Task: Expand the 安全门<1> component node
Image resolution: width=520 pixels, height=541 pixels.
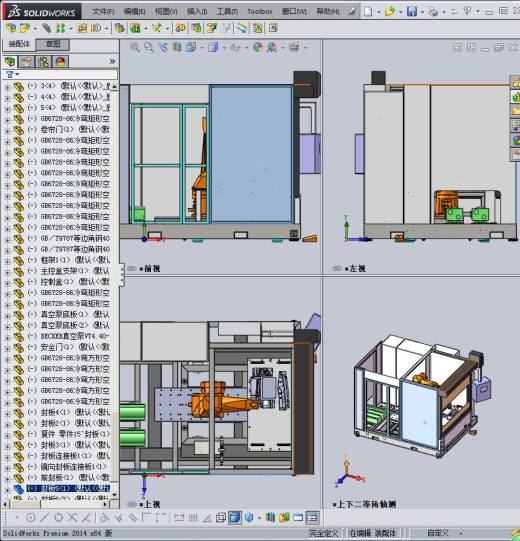Action: click(x=7, y=348)
